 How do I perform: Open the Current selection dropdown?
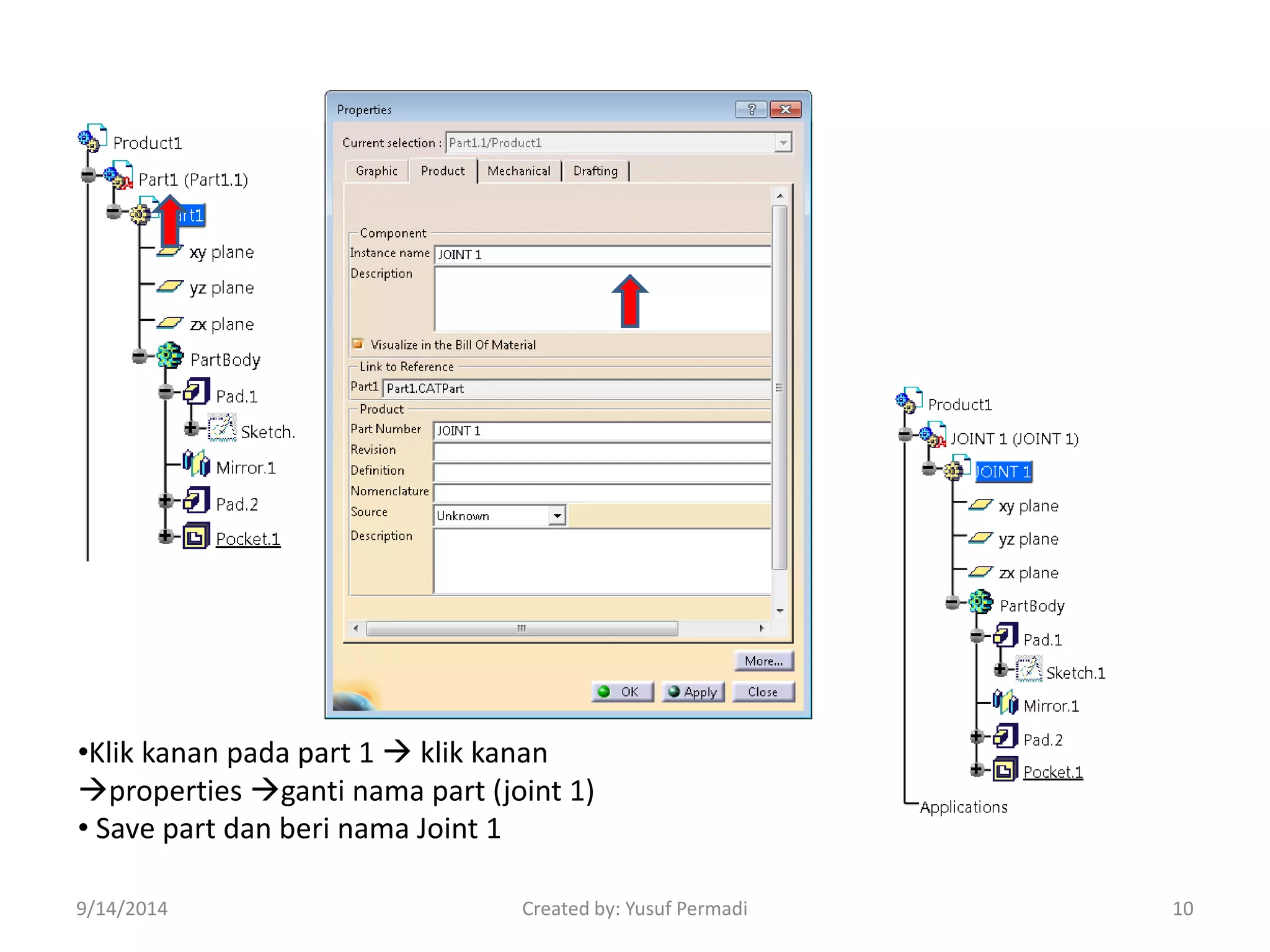click(x=783, y=143)
